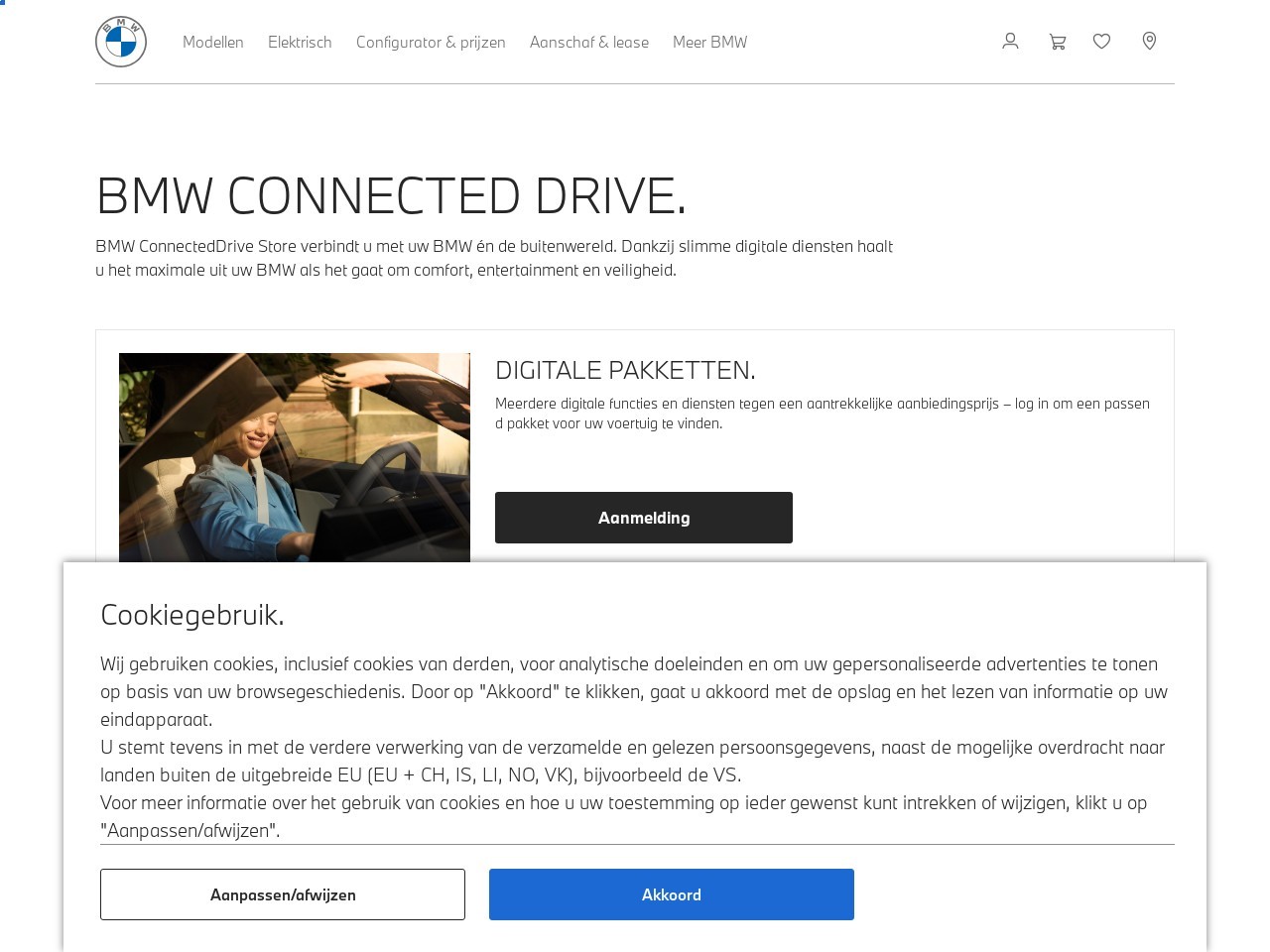Click the BMW logo in the header
Screen dimensions: 1270x952
click(121, 42)
